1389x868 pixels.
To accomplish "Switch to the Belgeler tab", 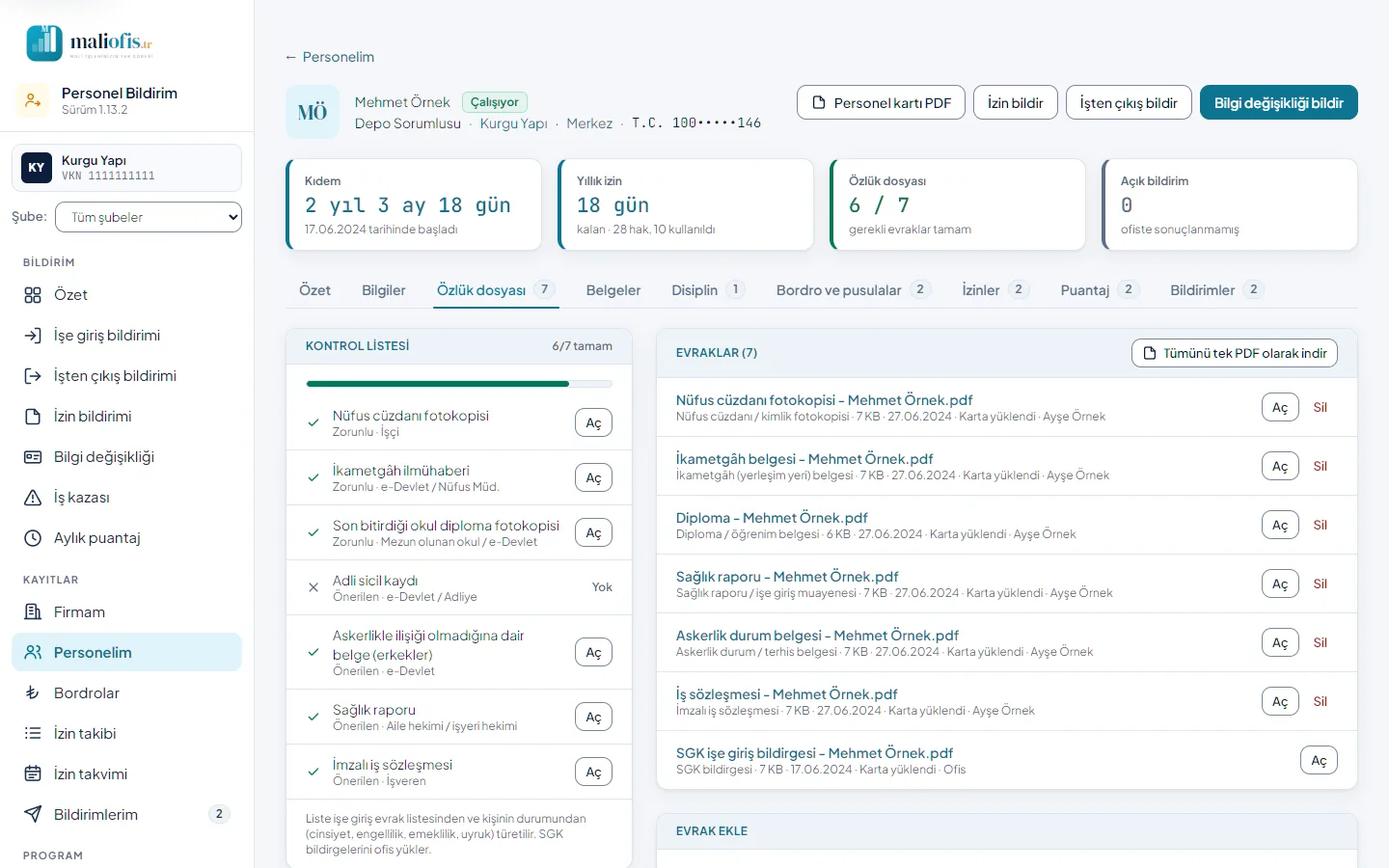I will click(x=613, y=290).
